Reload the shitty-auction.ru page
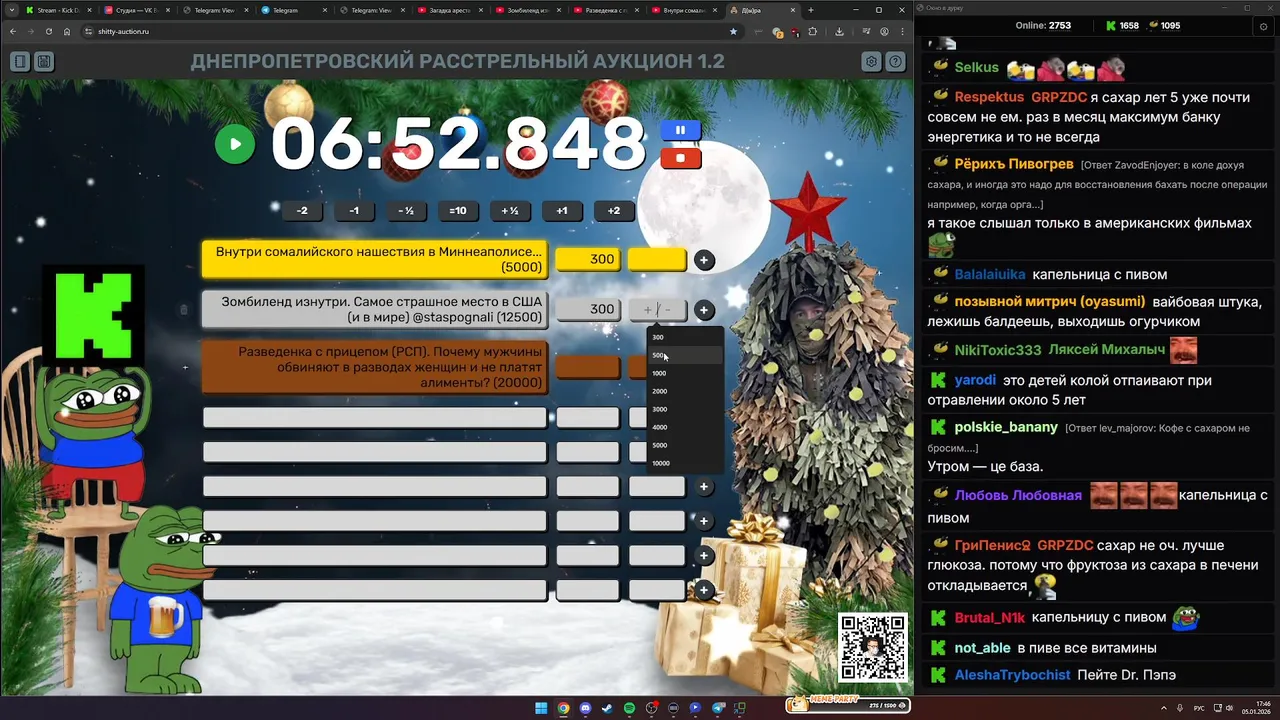Image resolution: width=1280 pixels, height=720 pixels. point(49,31)
